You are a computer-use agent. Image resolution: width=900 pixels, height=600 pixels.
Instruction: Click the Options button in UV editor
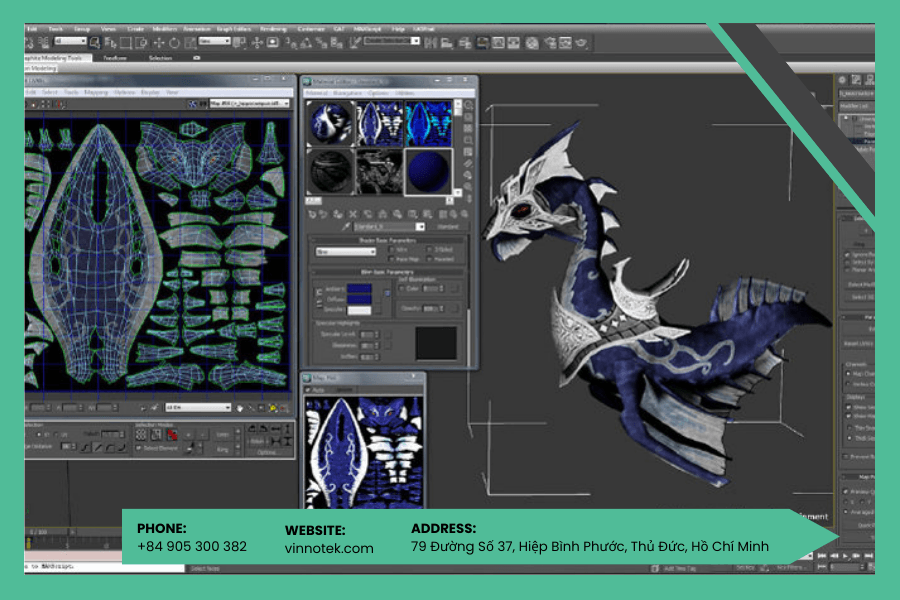point(266,452)
